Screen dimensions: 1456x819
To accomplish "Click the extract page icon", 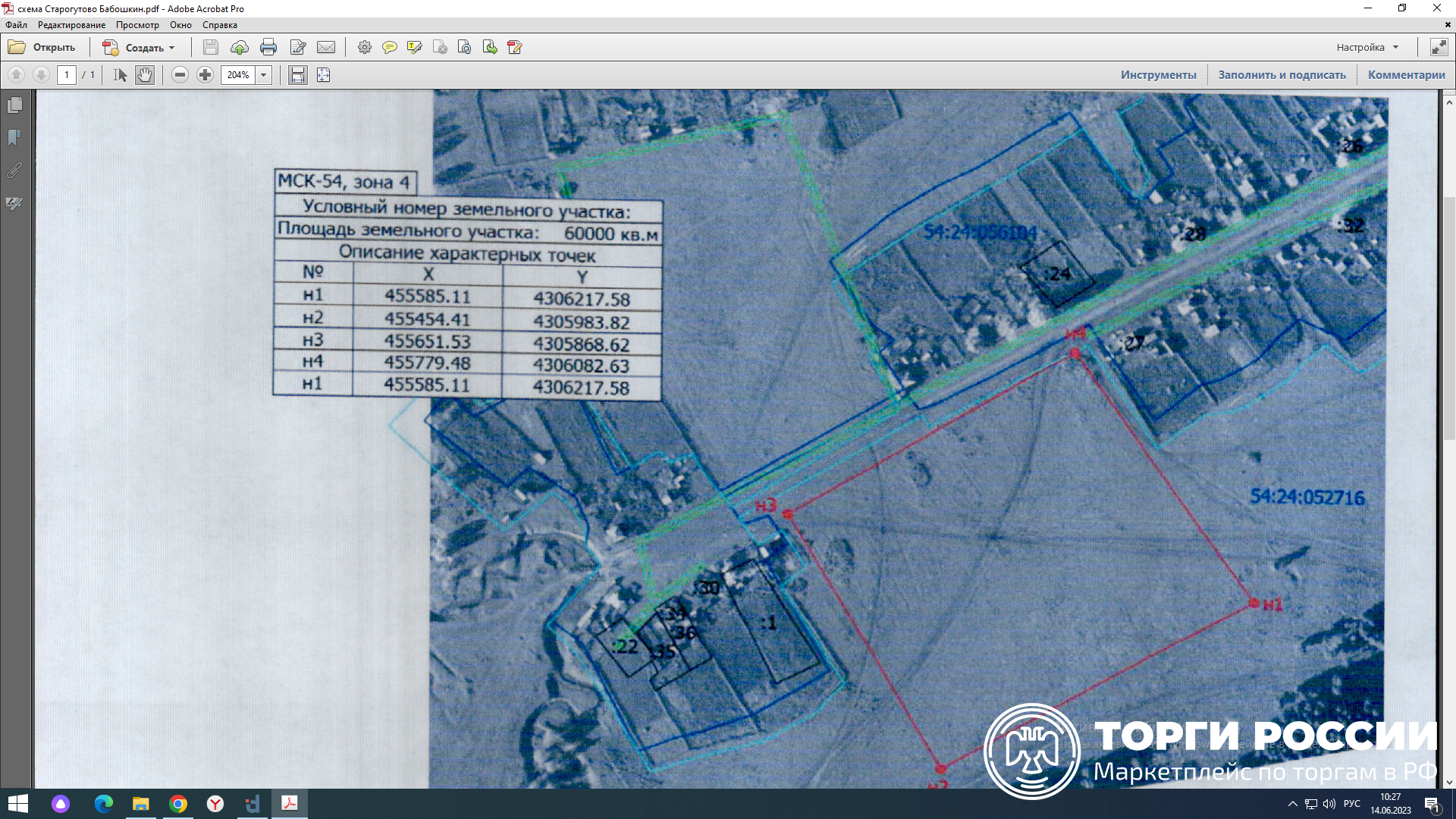I will pyautogui.click(x=490, y=47).
